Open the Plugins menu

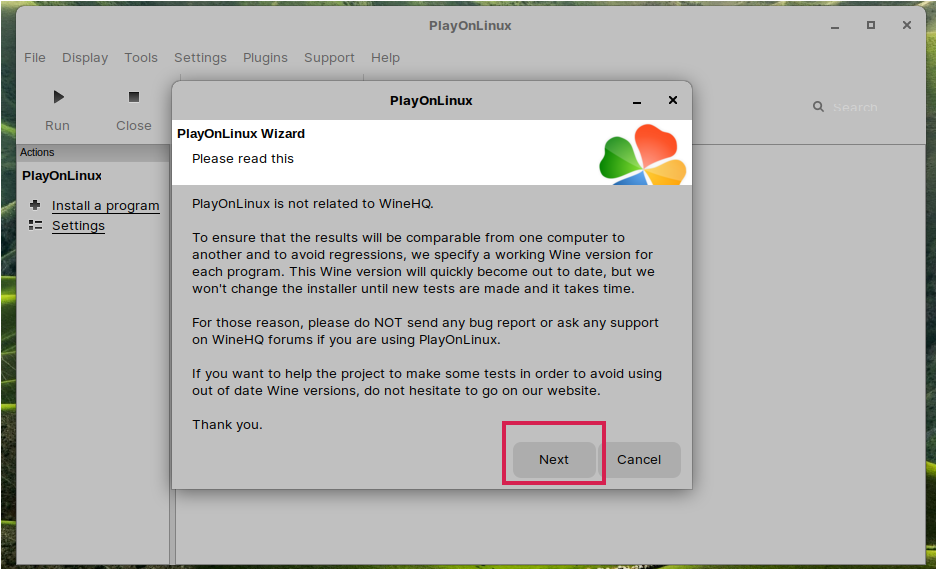(265, 58)
